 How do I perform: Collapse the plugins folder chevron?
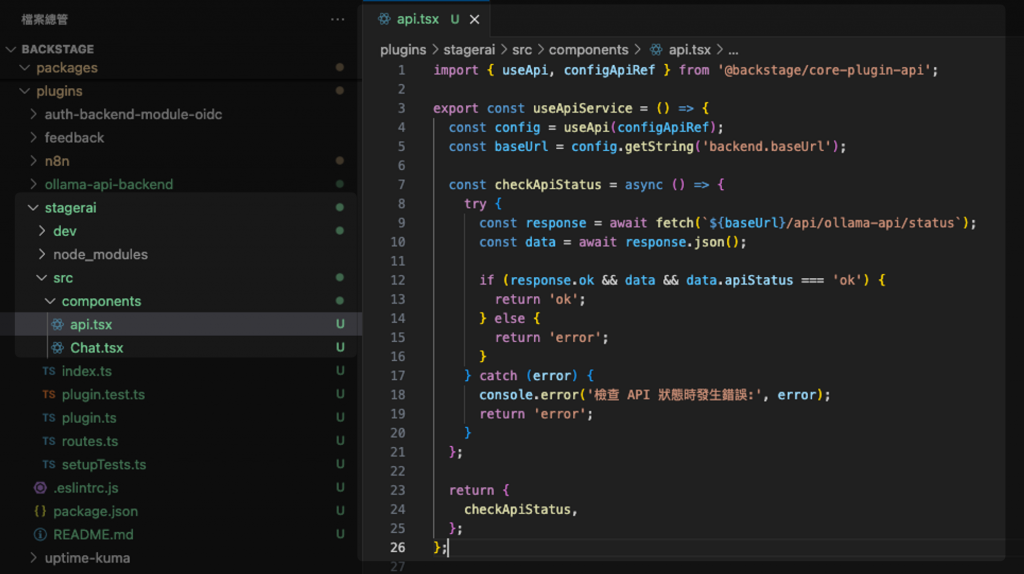point(25,91)
